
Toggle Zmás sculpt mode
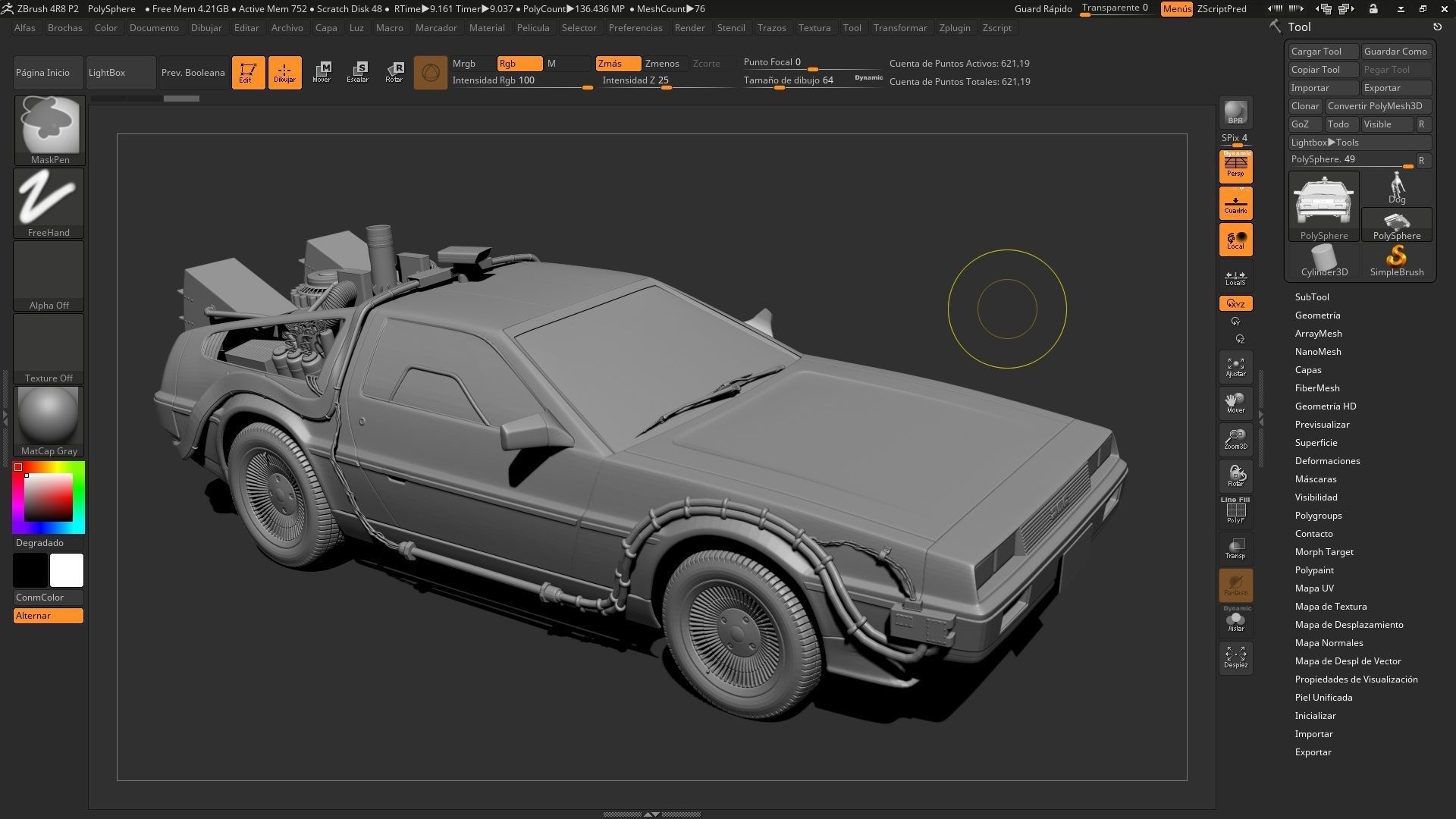click(x=618, y=64)
